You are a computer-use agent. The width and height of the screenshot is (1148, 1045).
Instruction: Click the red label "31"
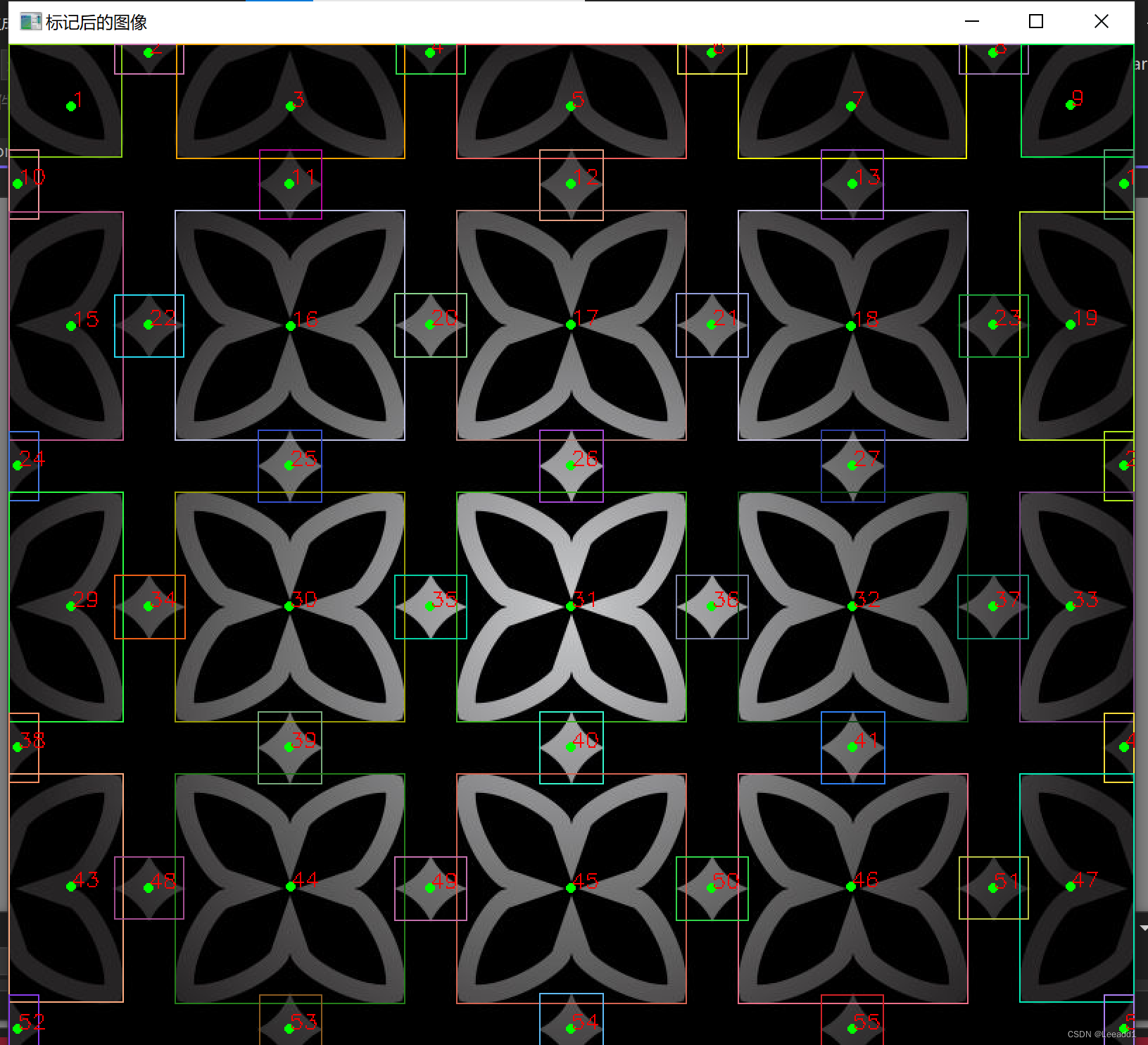click(x=586, y=599)
